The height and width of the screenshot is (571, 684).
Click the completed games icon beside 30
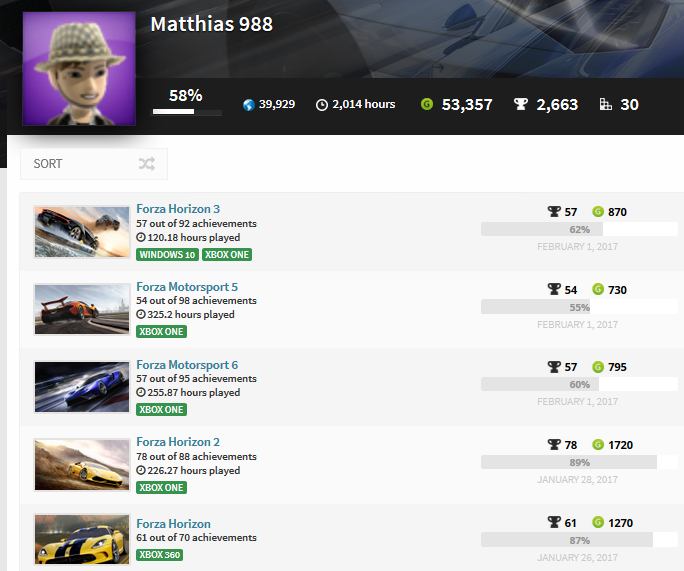(605, 104)
